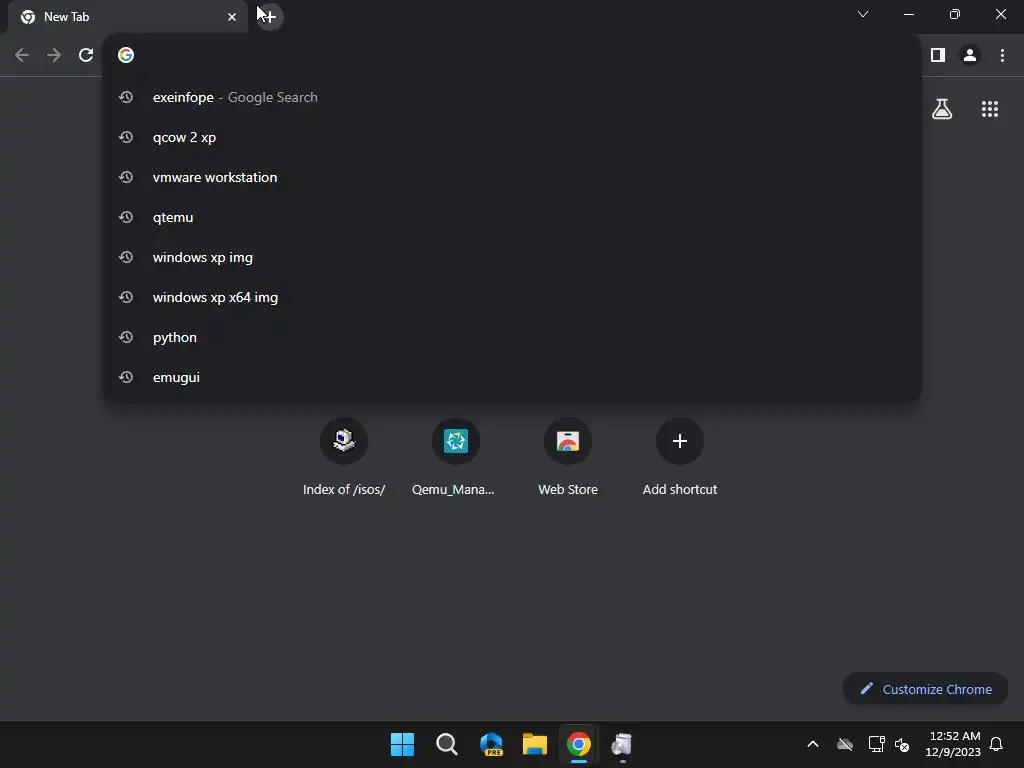Open Google apps grid
1024x768 pixels.
click(989, 109)
